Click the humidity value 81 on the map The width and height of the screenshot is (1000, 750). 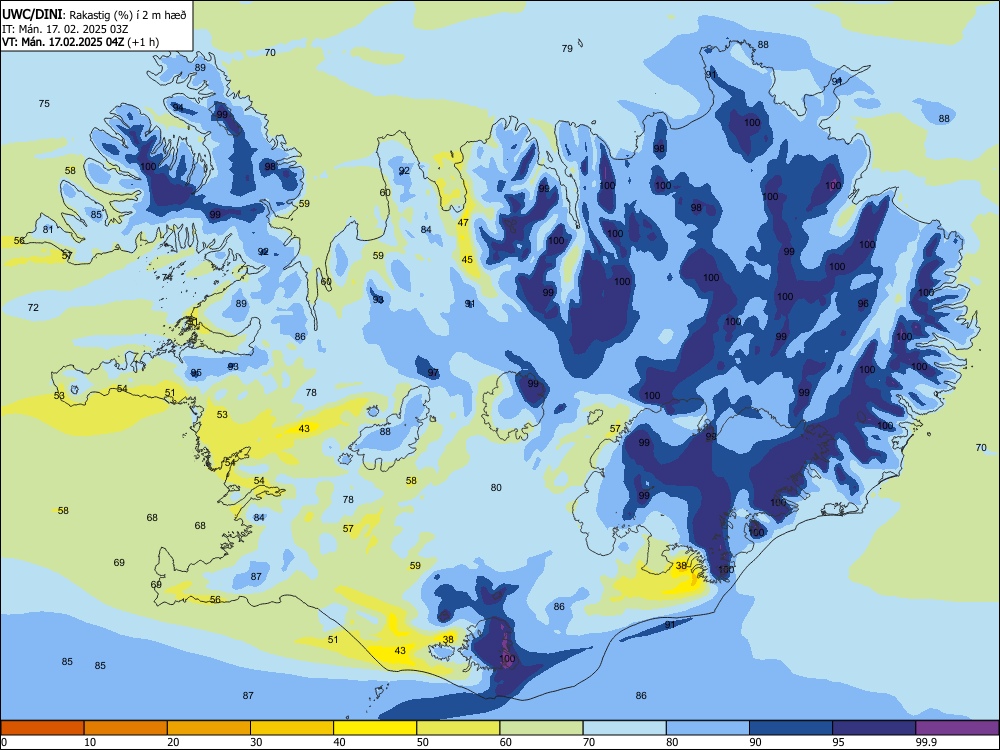coord(48,230)
